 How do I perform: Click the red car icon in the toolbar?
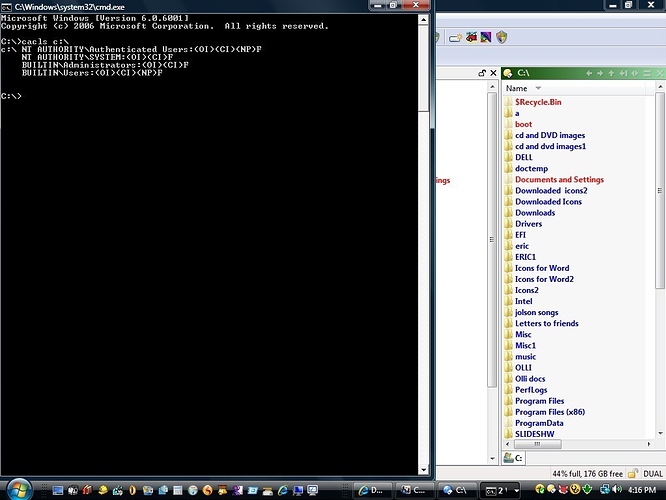point(471,37)
